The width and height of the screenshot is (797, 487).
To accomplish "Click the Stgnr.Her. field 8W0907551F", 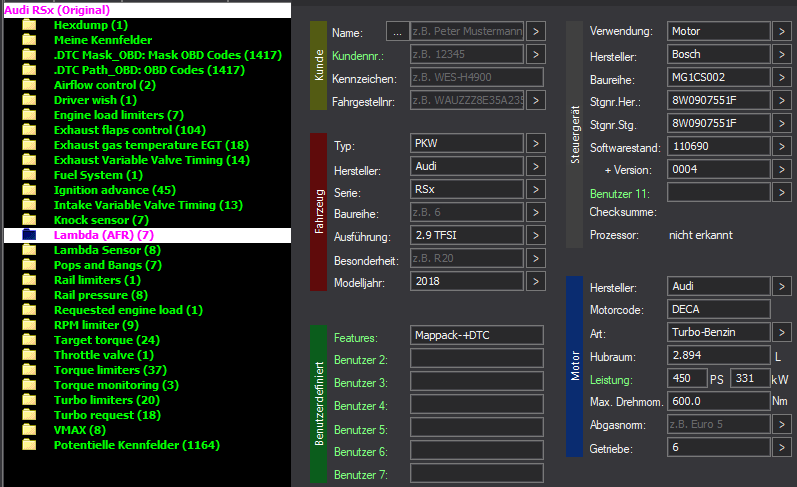I will pos(719,100).
